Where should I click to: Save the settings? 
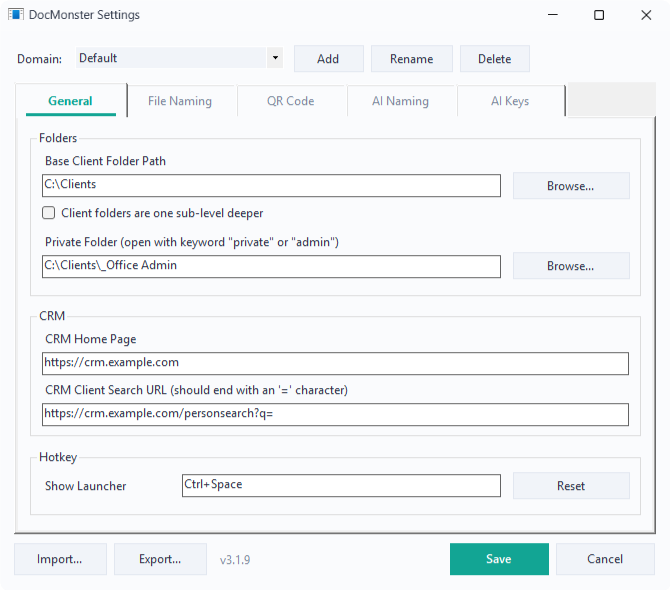pos(499,559)
